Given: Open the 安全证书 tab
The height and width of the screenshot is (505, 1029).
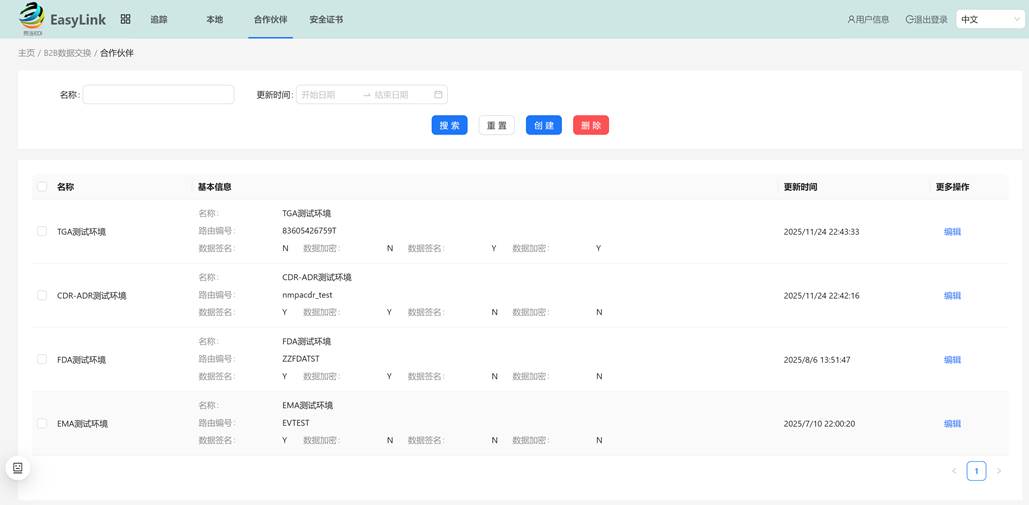Looking at the screenshot, I should point(326,20).
